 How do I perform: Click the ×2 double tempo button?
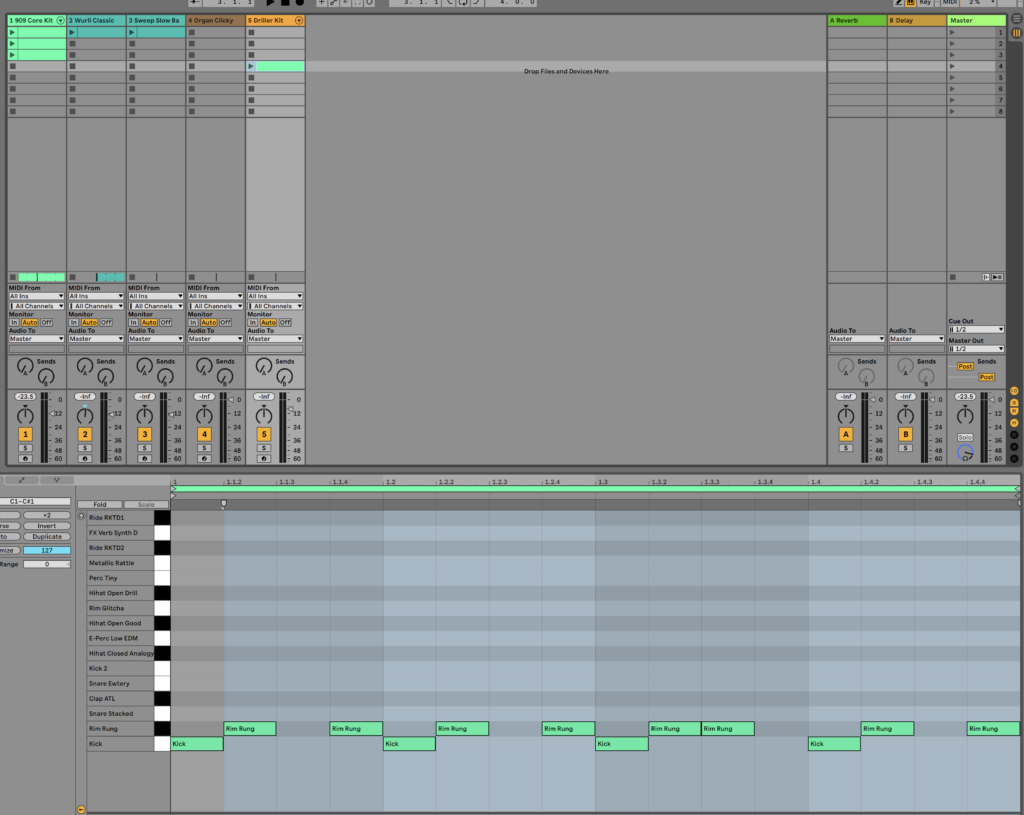[x=47, y=515]
